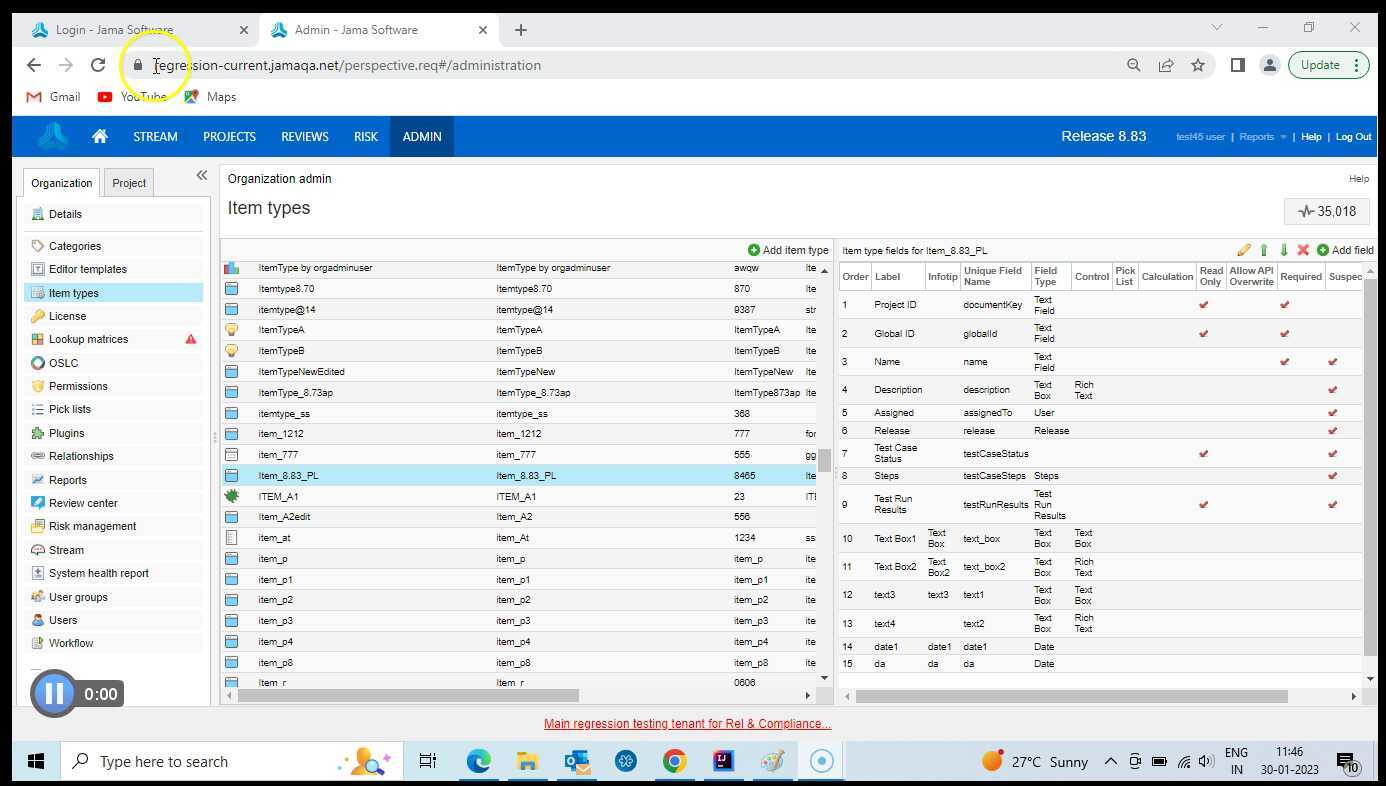Switch to the Project tab

click(128, 182)
